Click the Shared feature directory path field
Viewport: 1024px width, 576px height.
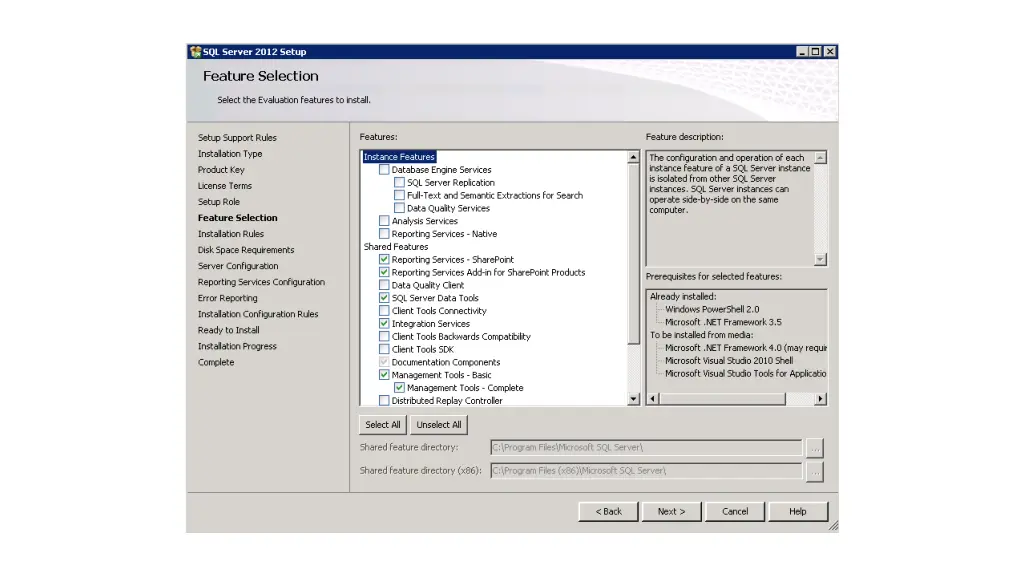pos(646,448)
